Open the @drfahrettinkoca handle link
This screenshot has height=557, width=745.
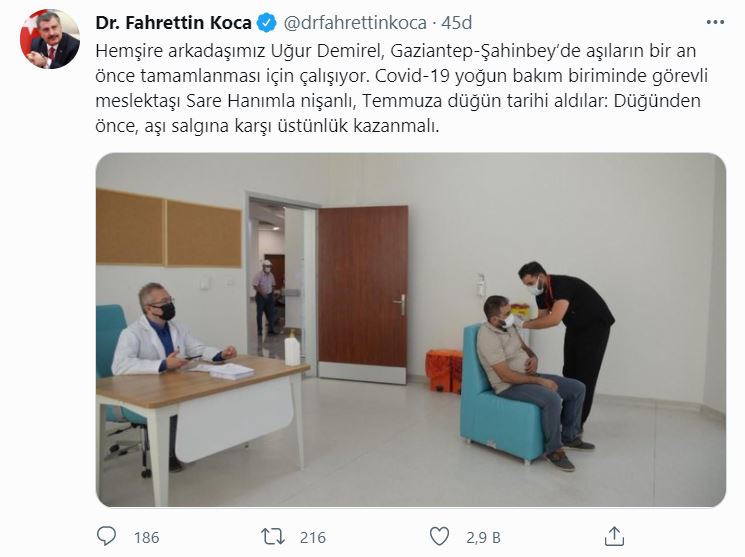coord(355,23)
